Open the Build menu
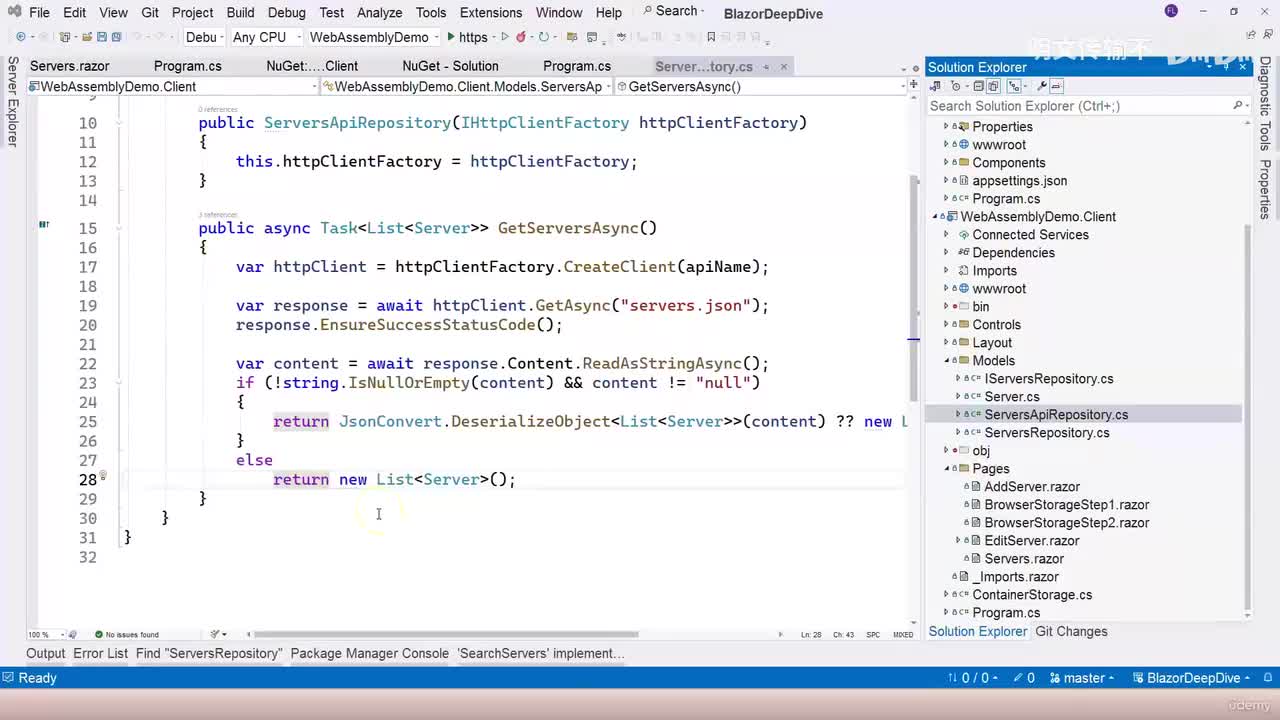1280x720 pixels. coord(240,12)
